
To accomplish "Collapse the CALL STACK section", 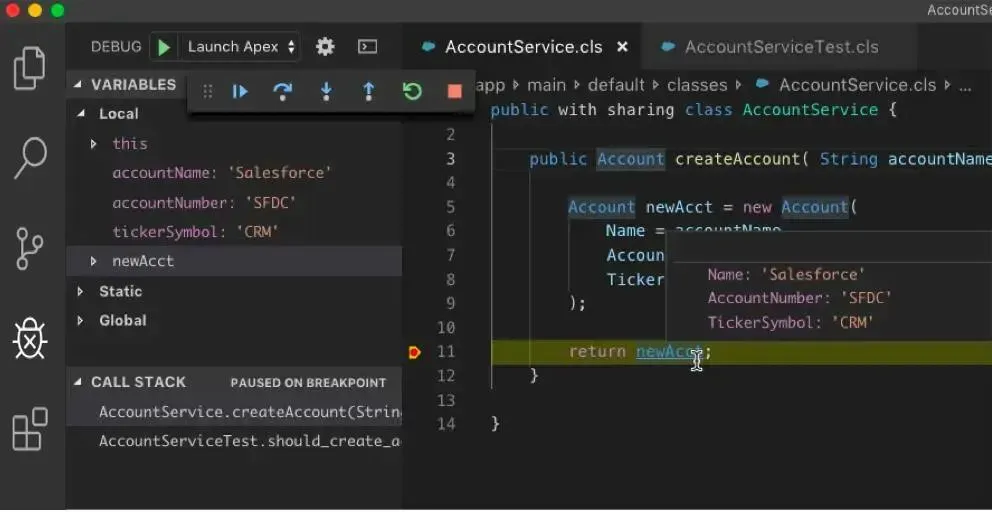I will 78,382.
